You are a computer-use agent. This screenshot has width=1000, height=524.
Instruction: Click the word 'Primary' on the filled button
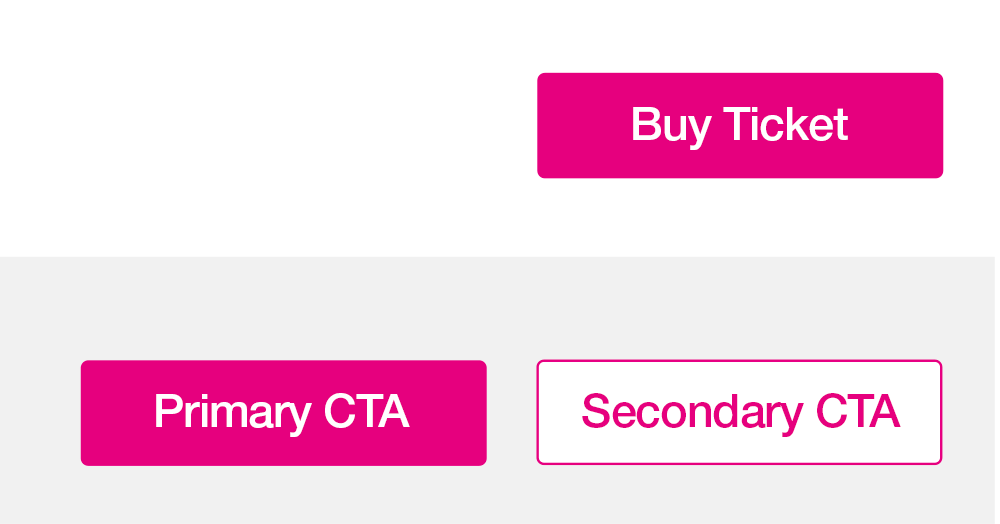click(233, 414)
